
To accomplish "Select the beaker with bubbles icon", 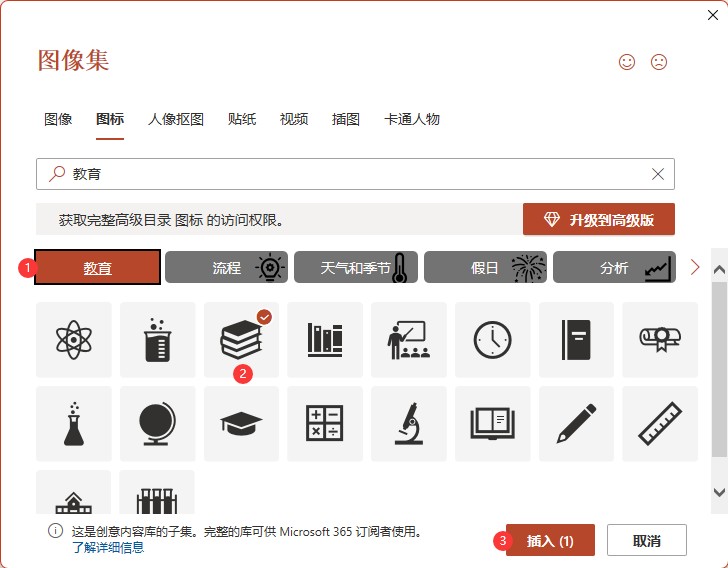I will pos(158,339).
